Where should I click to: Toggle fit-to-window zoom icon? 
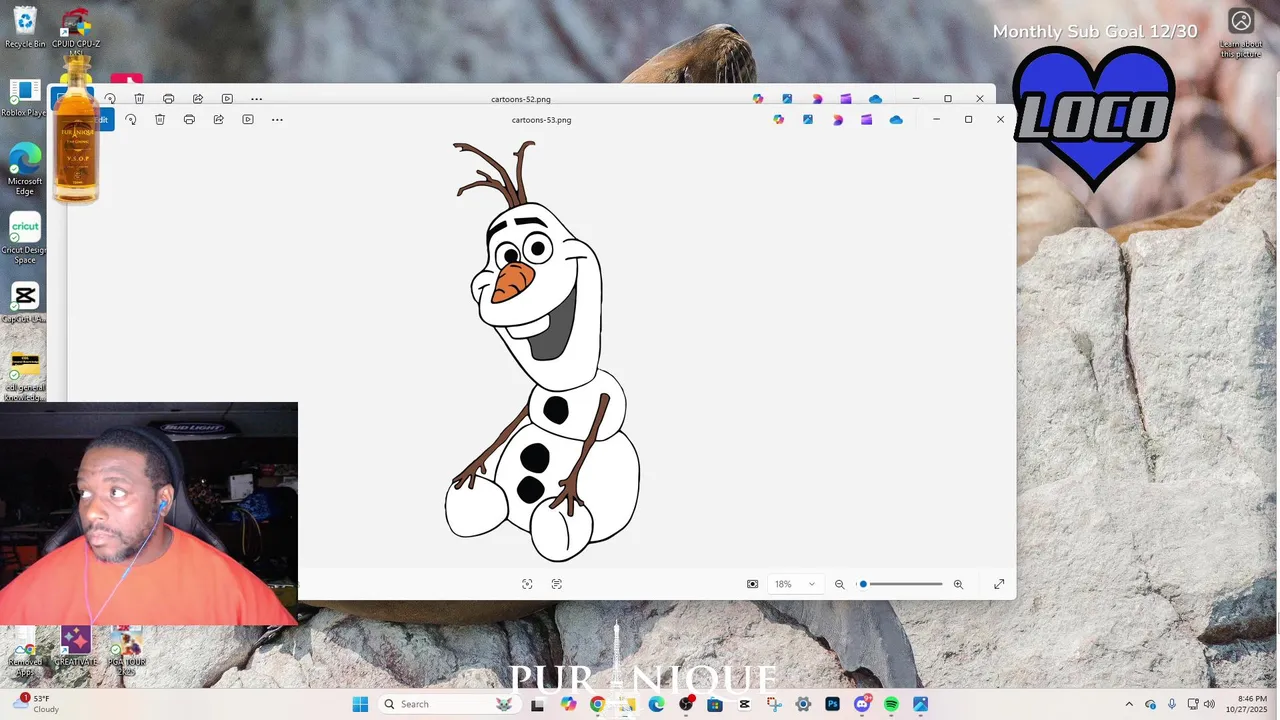(753, 584)
